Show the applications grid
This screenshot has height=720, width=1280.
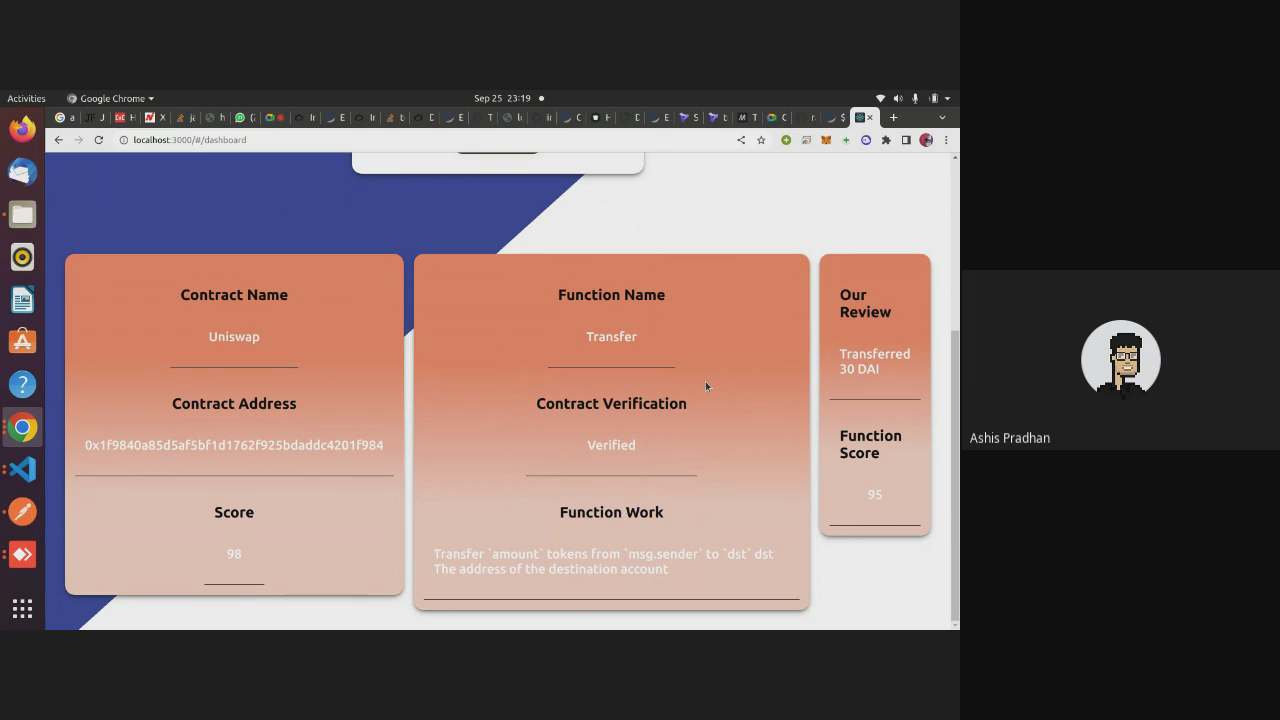[22, 608]
